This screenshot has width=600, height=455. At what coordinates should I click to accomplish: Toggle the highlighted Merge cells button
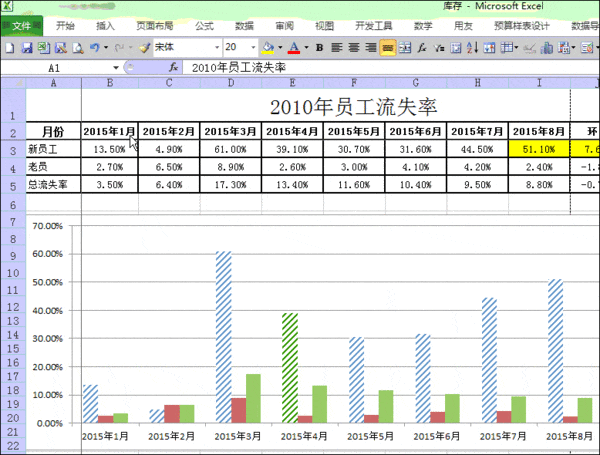(388, 48)
